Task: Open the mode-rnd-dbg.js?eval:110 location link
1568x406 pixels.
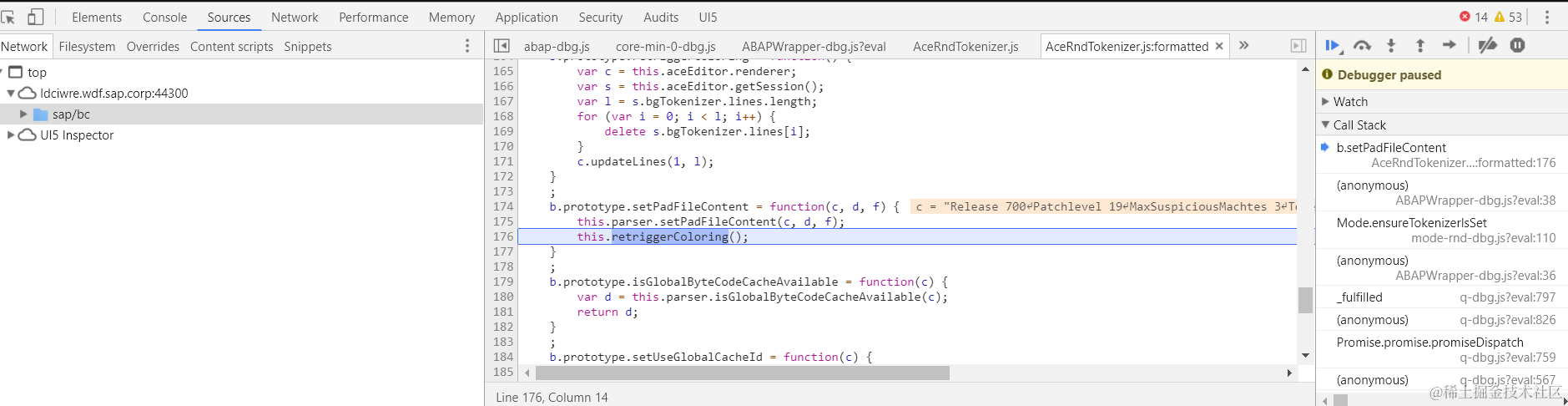Action: 1483,238
